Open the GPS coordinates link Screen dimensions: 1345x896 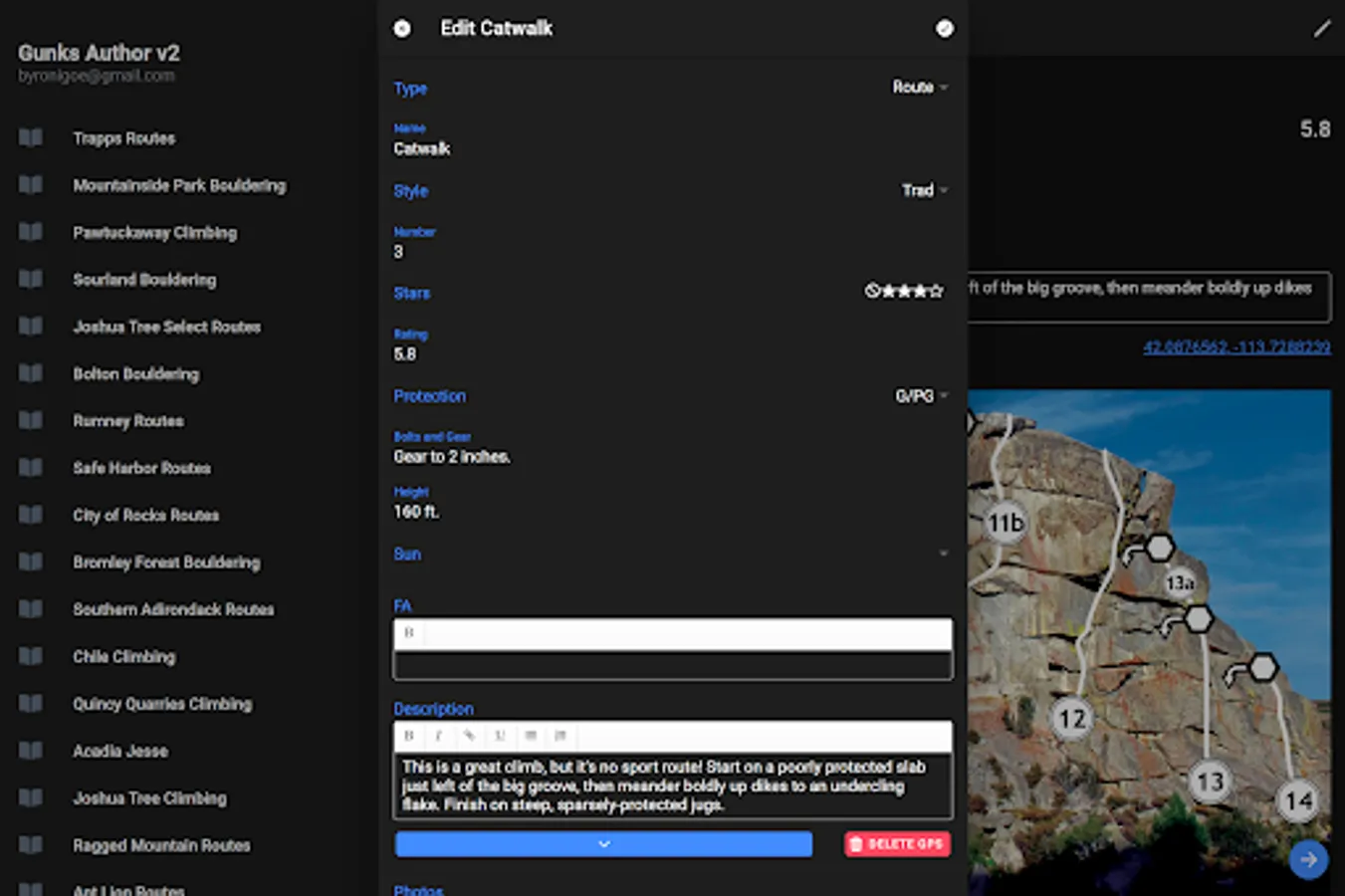[1235, 347]
